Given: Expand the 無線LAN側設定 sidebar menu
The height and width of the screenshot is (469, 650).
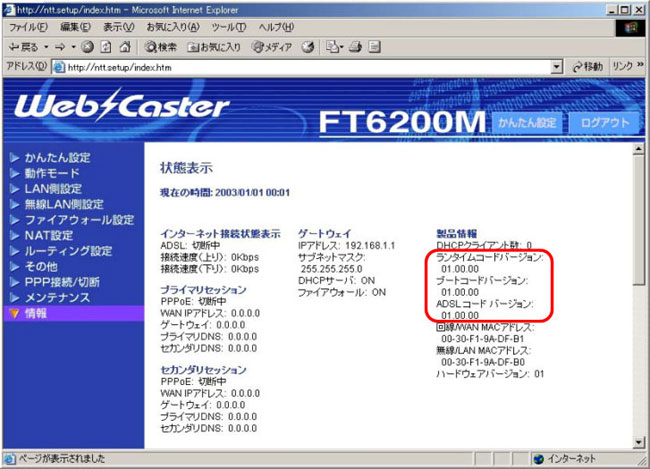Looking at the screenshot, I should coord(67,204).
